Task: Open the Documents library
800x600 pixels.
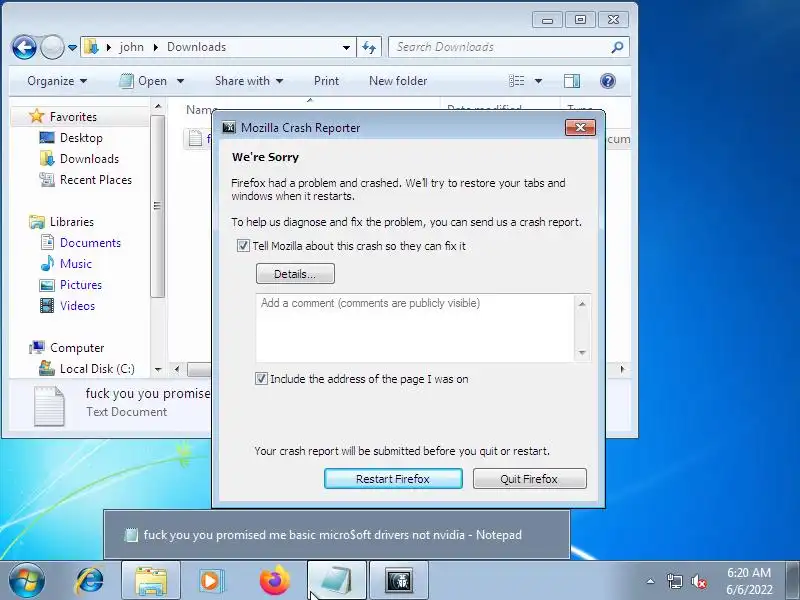Action: coord(90,243)
